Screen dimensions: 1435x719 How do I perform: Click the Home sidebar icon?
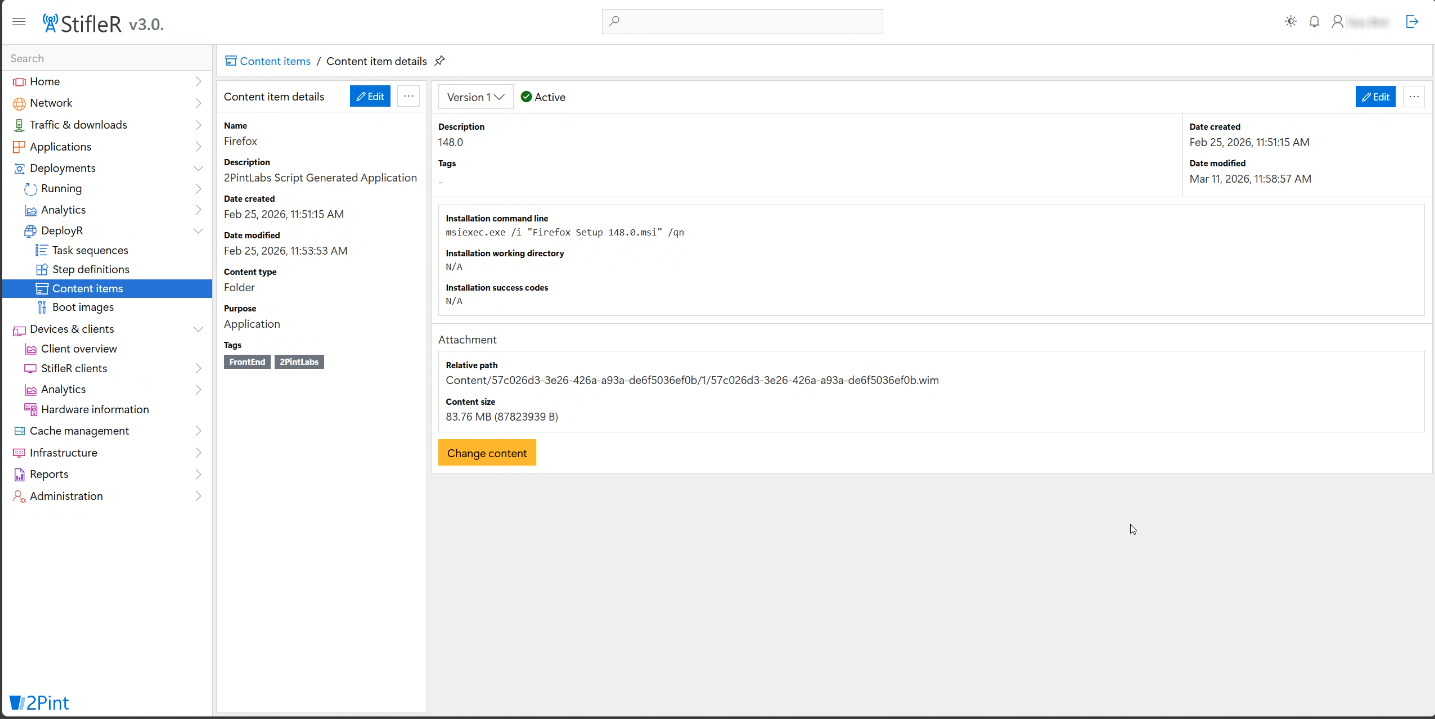point(19,82)
